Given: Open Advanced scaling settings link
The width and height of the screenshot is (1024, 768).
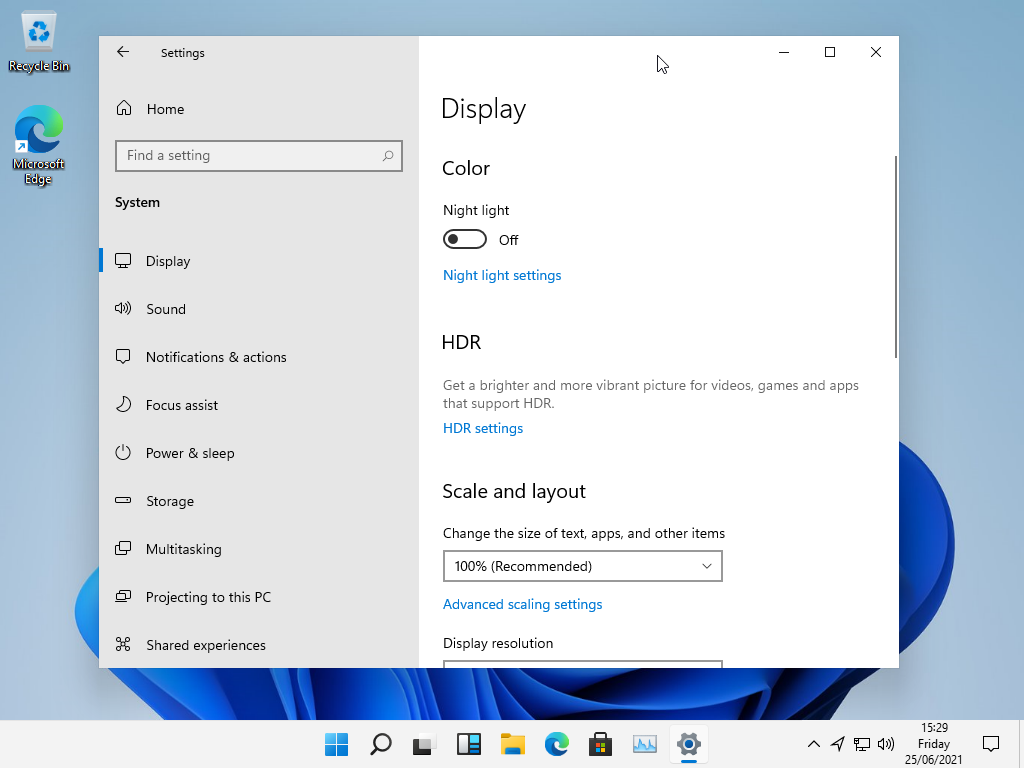Looking at the screenshot, I should tap(522, 604).
